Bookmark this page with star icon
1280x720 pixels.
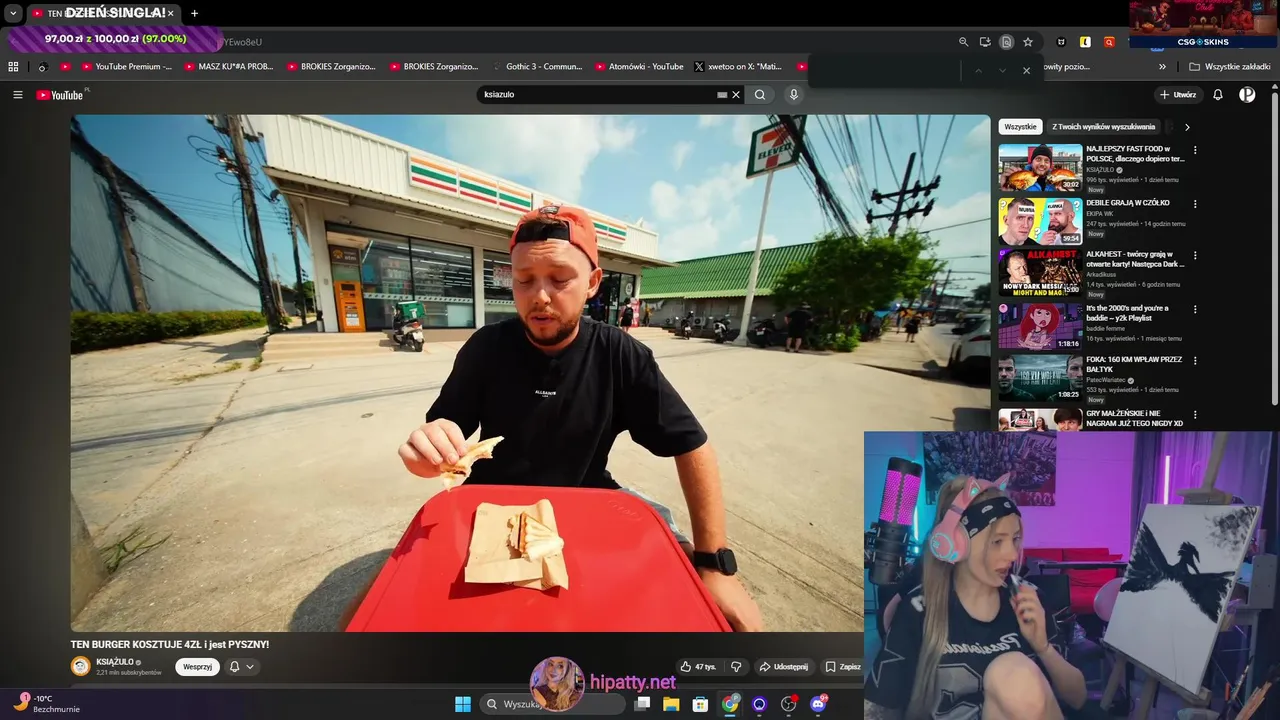(1028, 42)
